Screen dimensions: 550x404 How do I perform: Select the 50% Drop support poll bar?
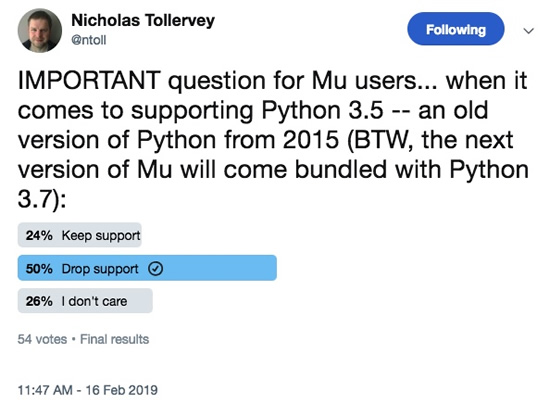tap(147, 268)
